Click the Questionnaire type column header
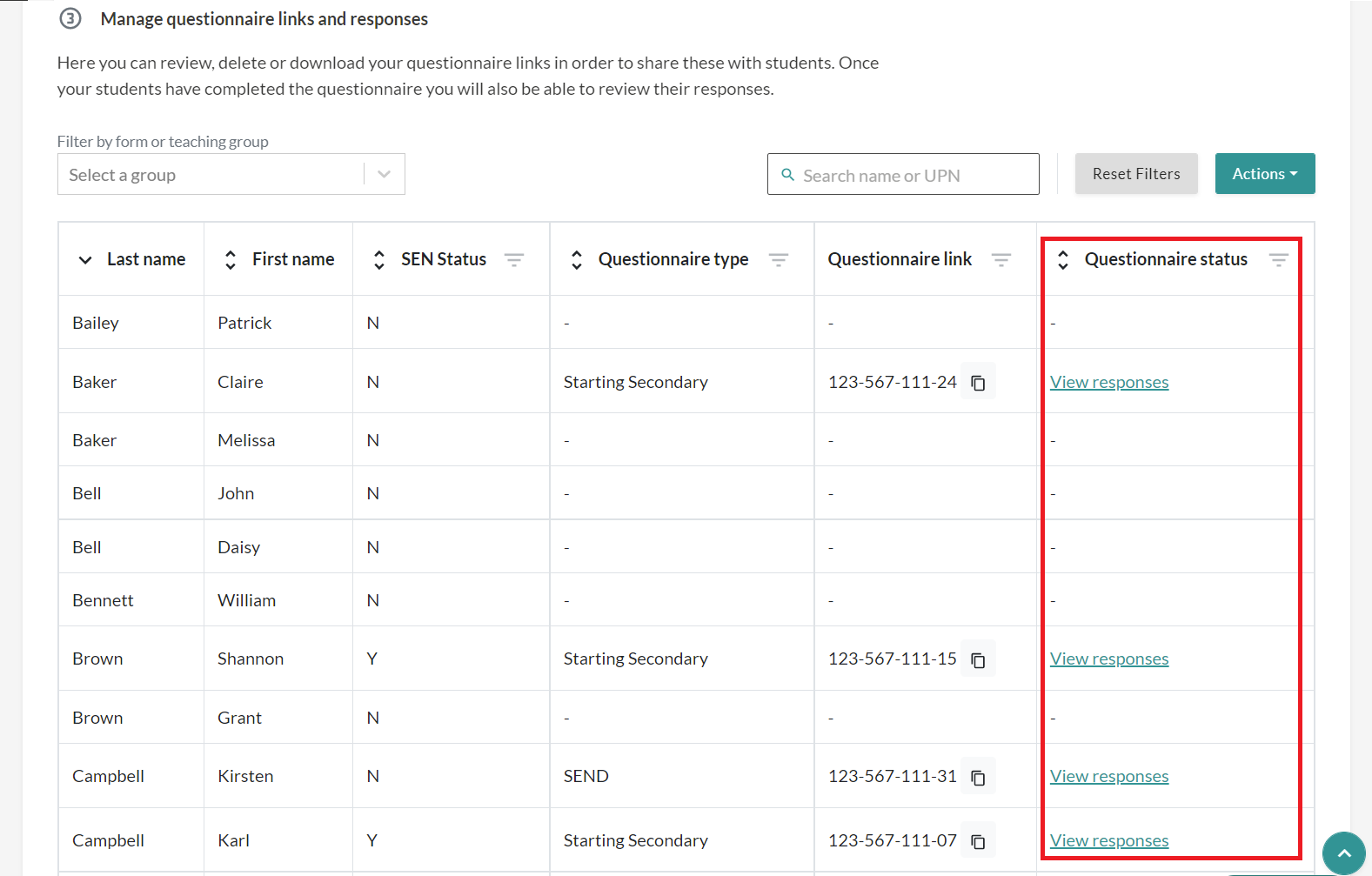The width and height of the screenshot is (1372, 876). (x=673, y=259)
